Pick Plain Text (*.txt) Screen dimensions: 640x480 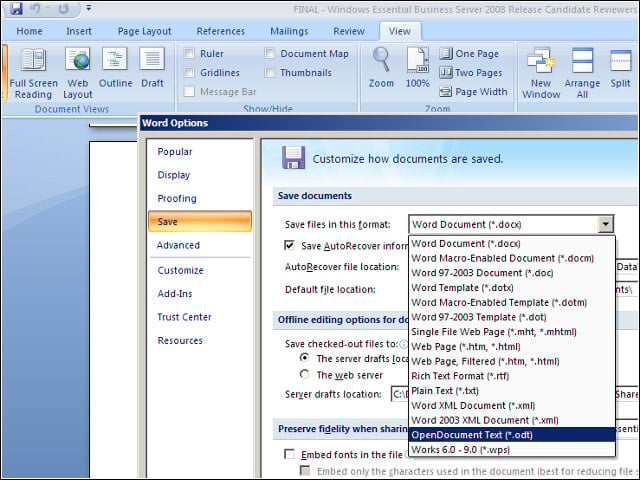[512, 391]
